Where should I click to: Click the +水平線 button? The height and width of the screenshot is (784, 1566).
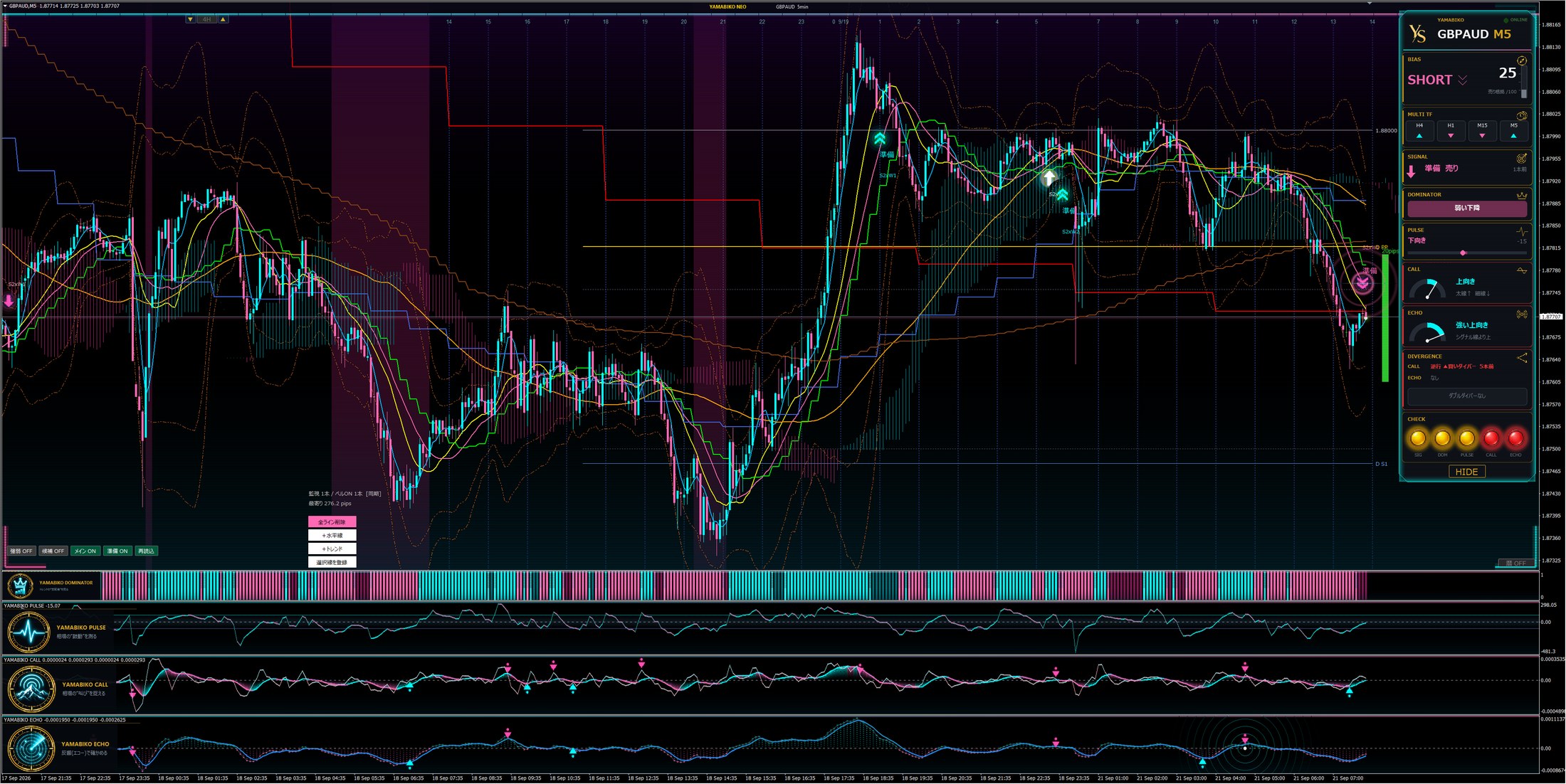click(x=332, y=535)
